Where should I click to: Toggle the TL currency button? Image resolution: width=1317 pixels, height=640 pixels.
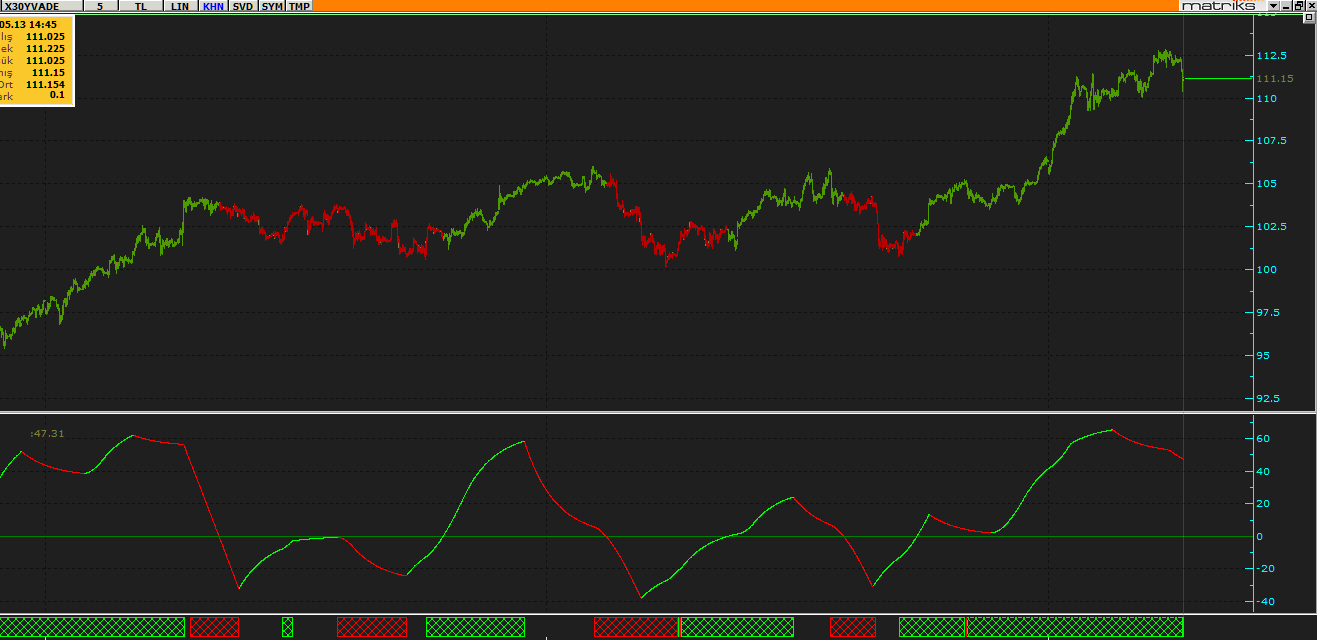(140, 6)
